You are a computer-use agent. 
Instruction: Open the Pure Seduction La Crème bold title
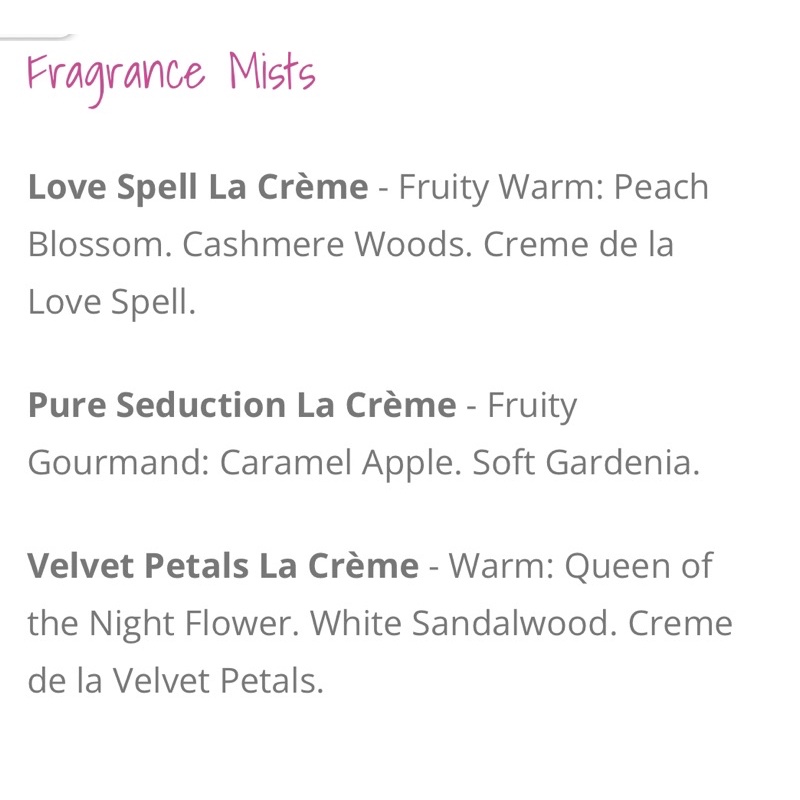click(241, 405)
